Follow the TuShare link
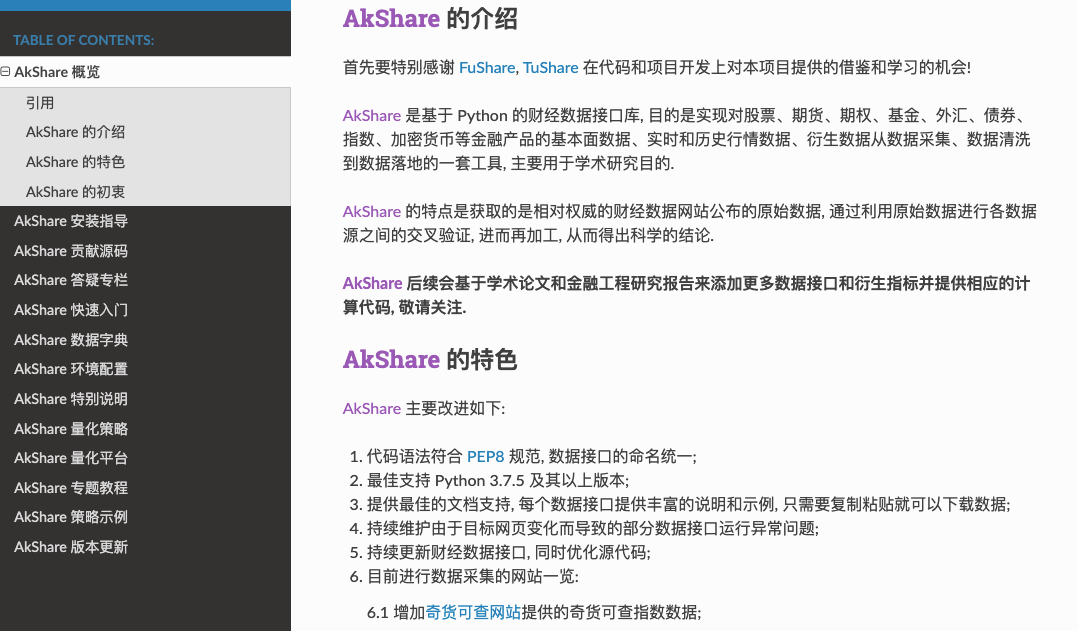The image size is (1078, 631). point(551,67)
